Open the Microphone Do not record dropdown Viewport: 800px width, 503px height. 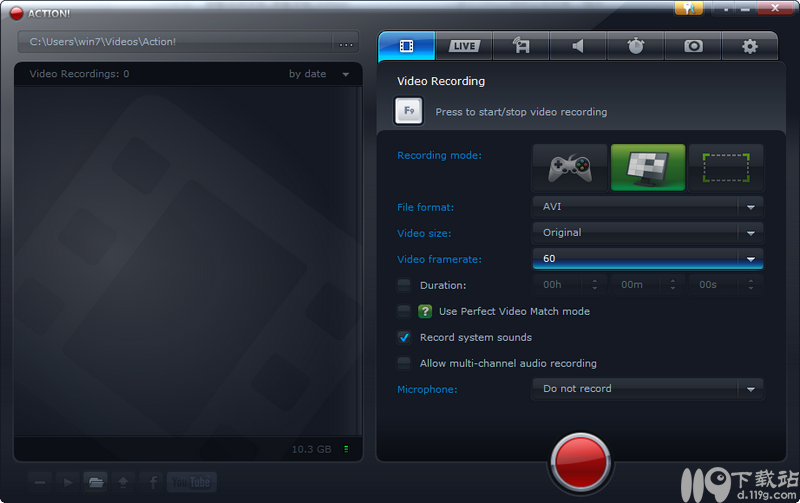[x=647, y=389]
